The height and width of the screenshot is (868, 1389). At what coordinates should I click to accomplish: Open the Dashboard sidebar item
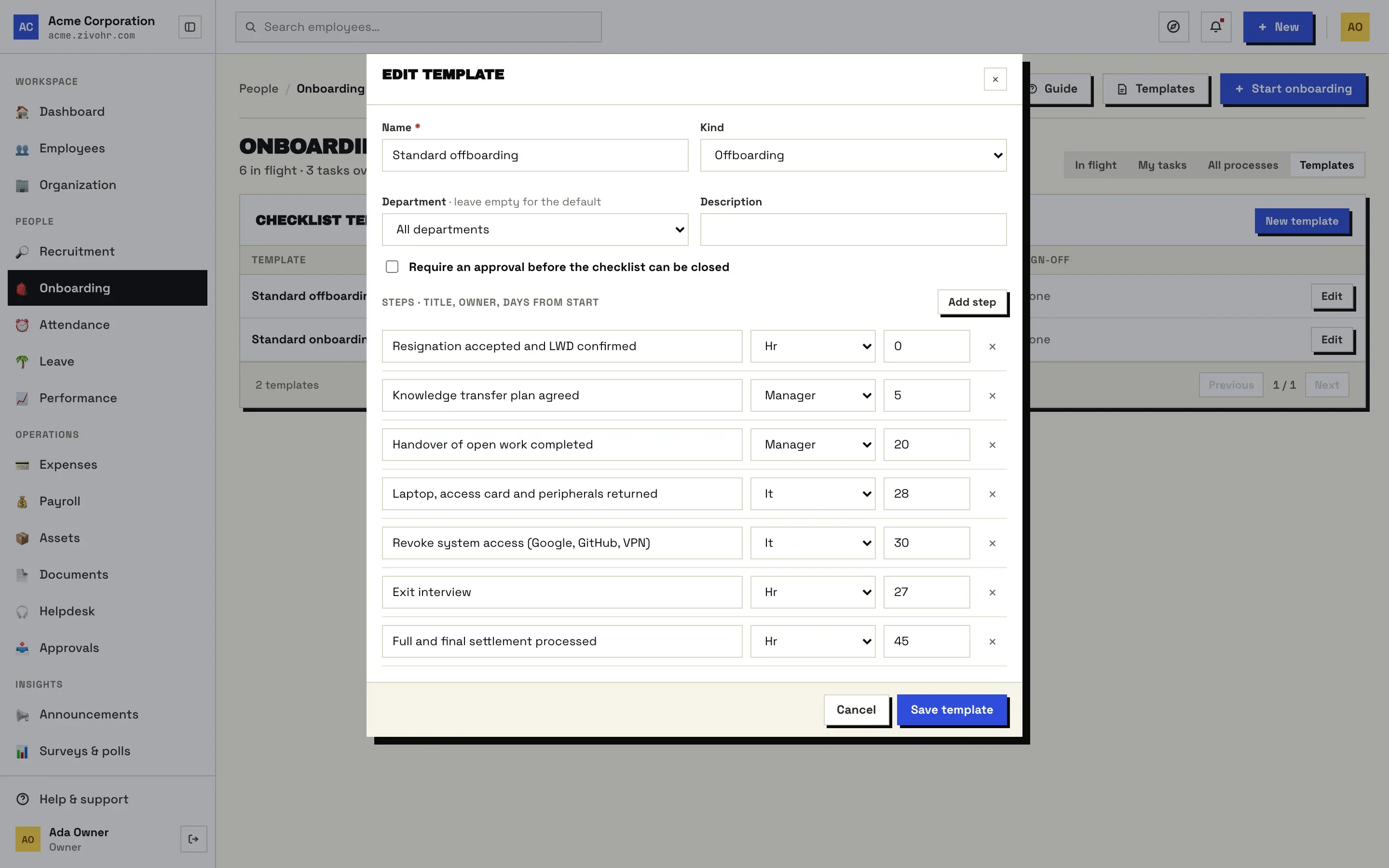click(108, 111)
